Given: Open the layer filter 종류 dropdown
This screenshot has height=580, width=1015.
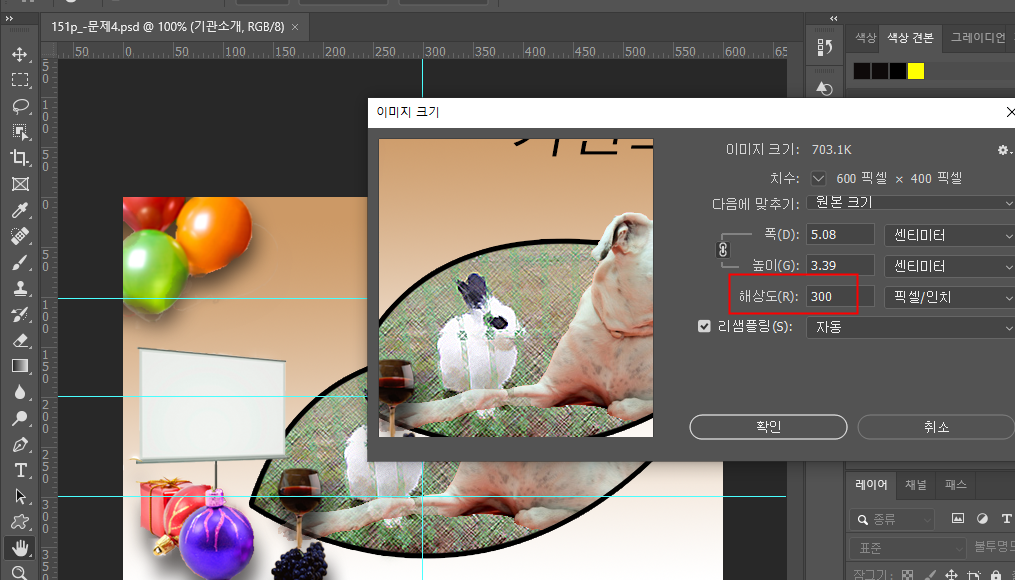Looking at the screenshot, I should [x=893, y=519].
